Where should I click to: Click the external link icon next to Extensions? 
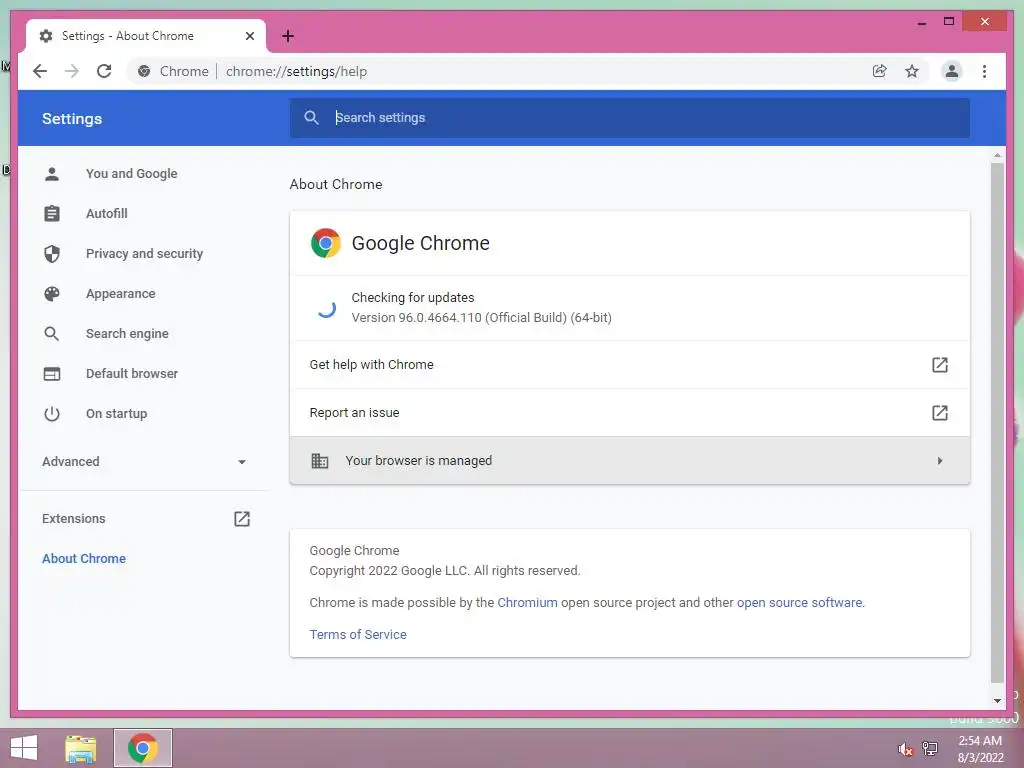point(242,519)
